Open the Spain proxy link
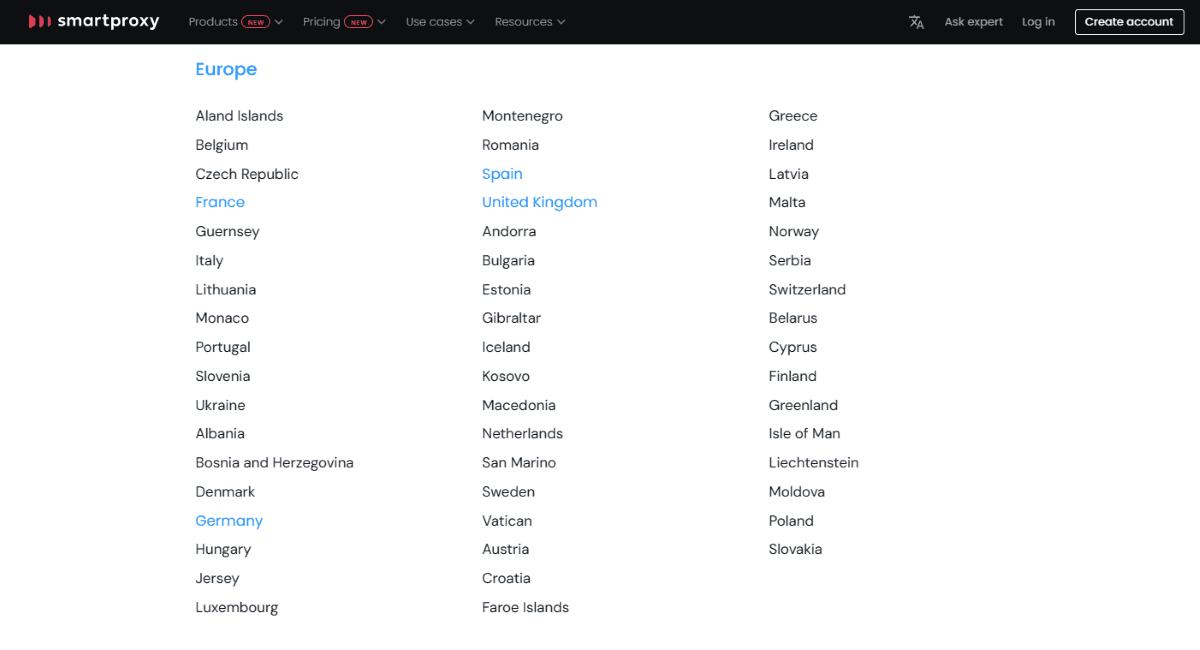 pos(502,174)
